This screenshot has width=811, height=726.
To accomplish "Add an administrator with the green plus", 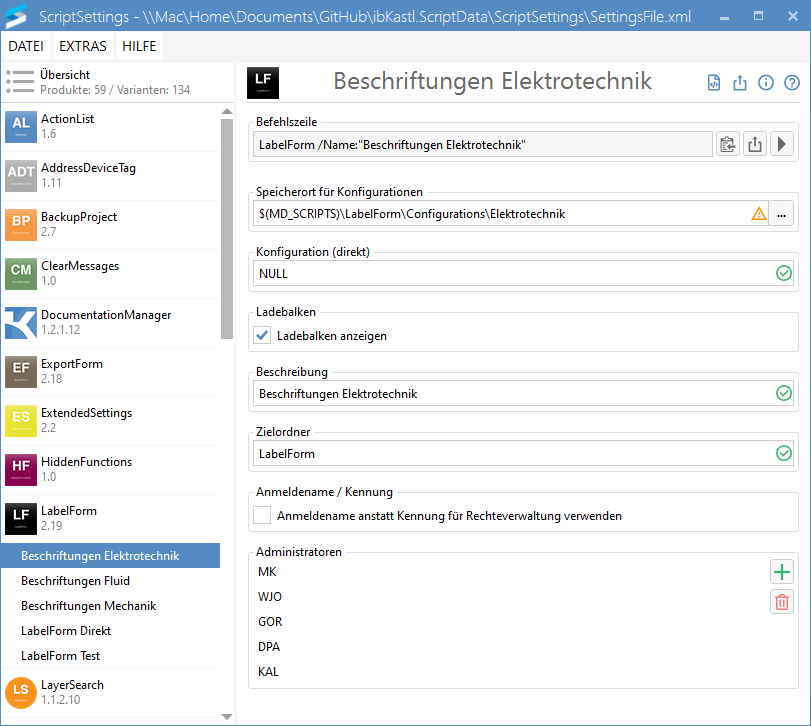I will click(782, 572).
